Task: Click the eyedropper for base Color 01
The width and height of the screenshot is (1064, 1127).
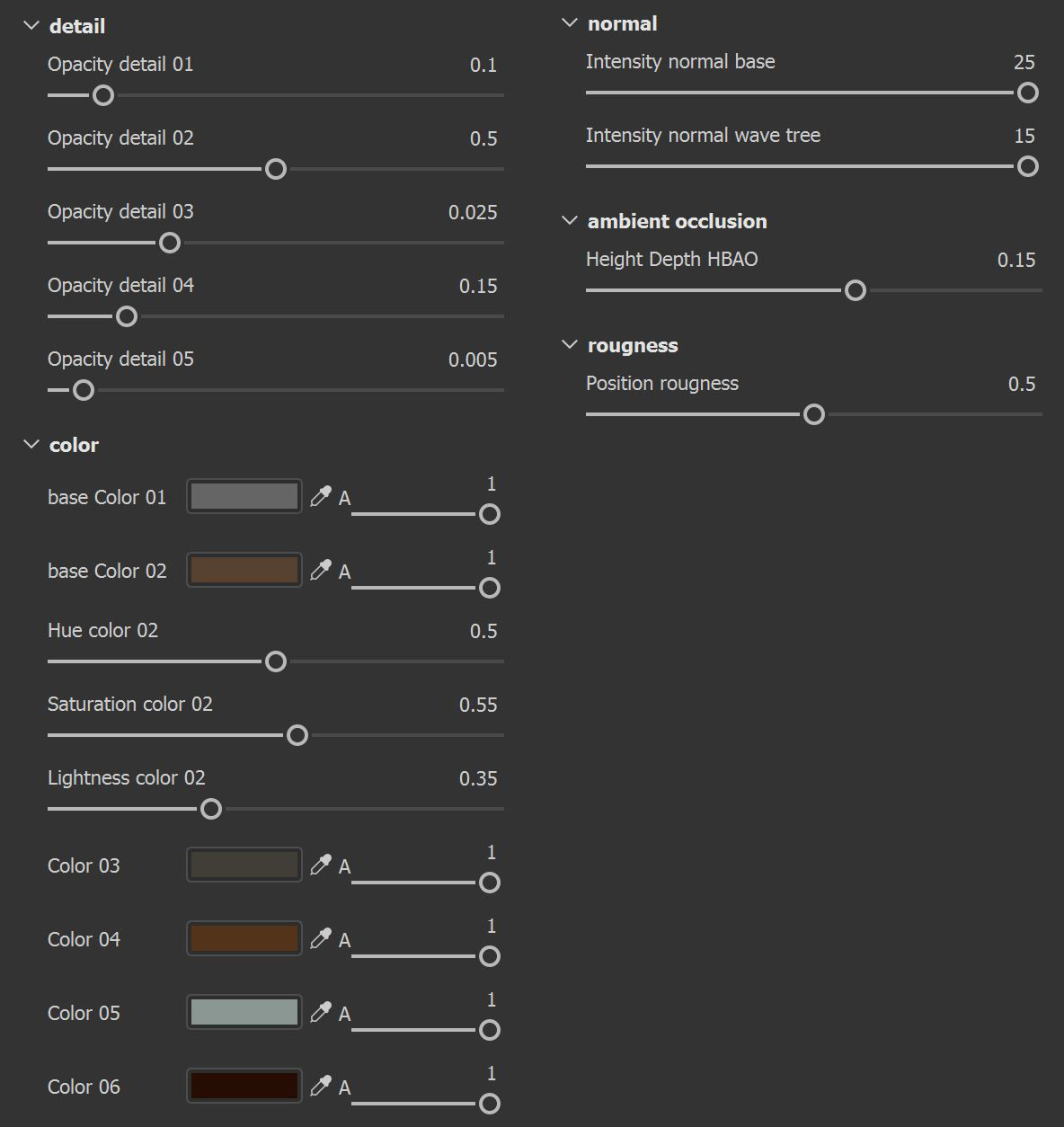Action: (320, 497)
